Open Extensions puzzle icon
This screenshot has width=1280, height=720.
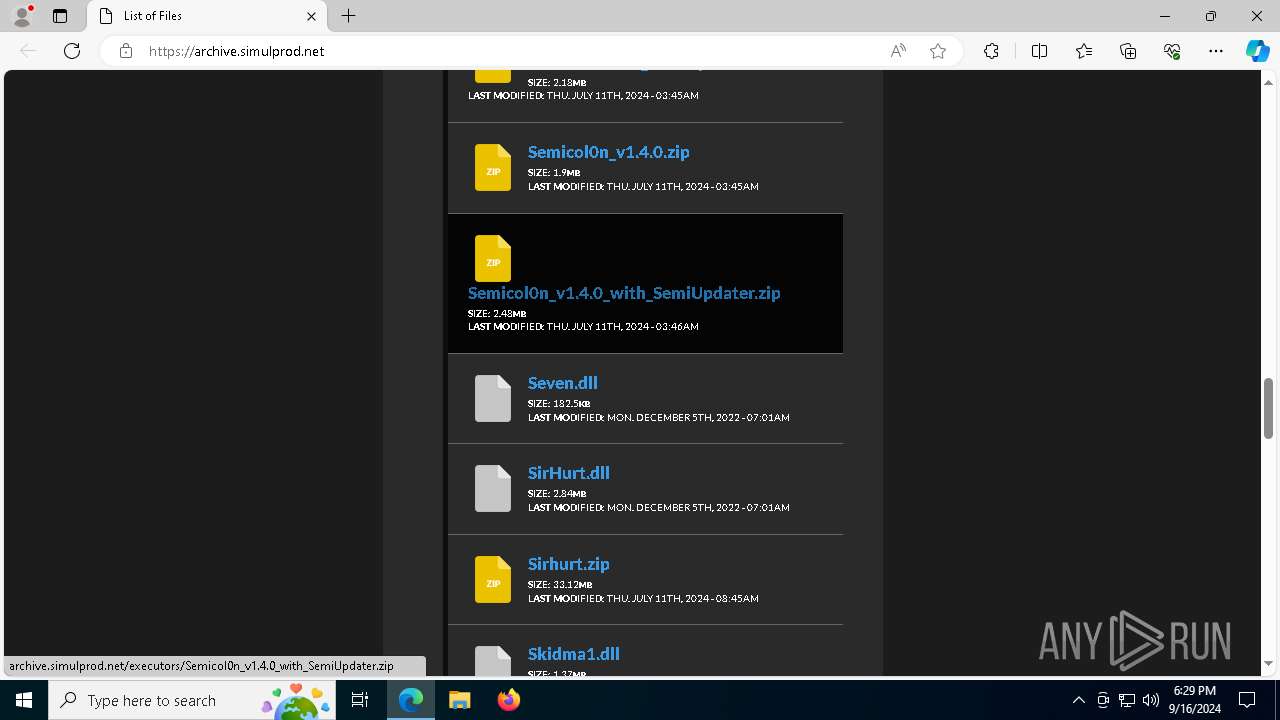coord(991,51)
